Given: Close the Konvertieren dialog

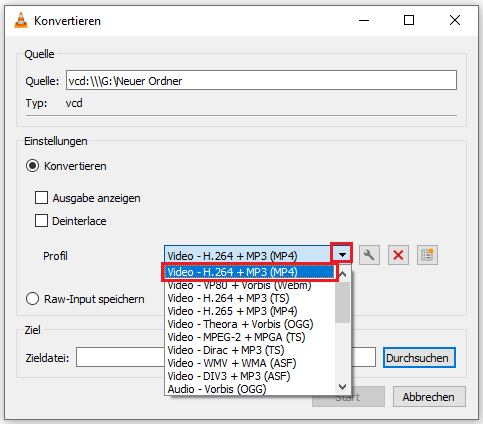Looking at the screenshot, I should [x=455, y=20].
